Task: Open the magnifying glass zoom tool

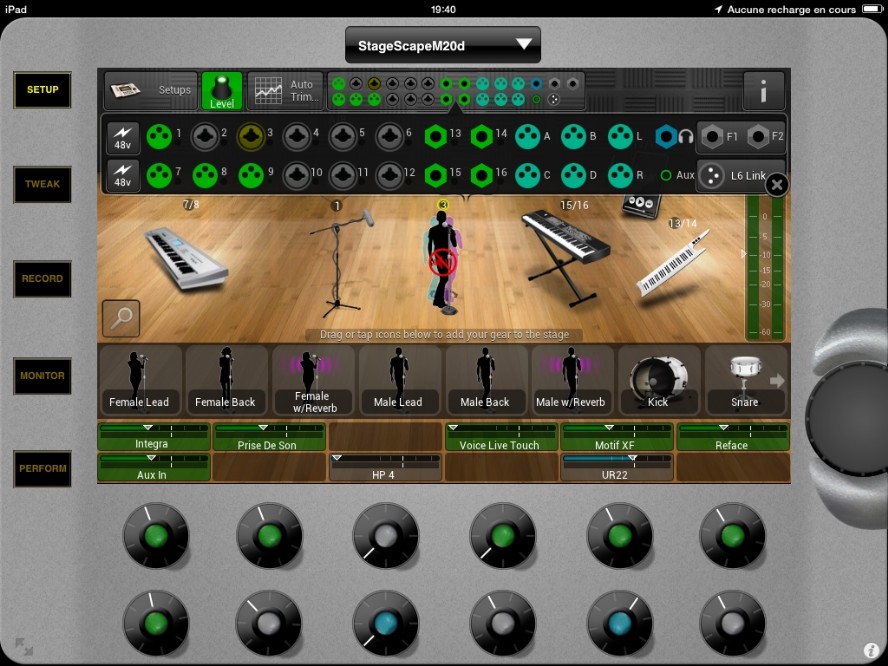Action: pyautogui.click(x=121, y=318)
